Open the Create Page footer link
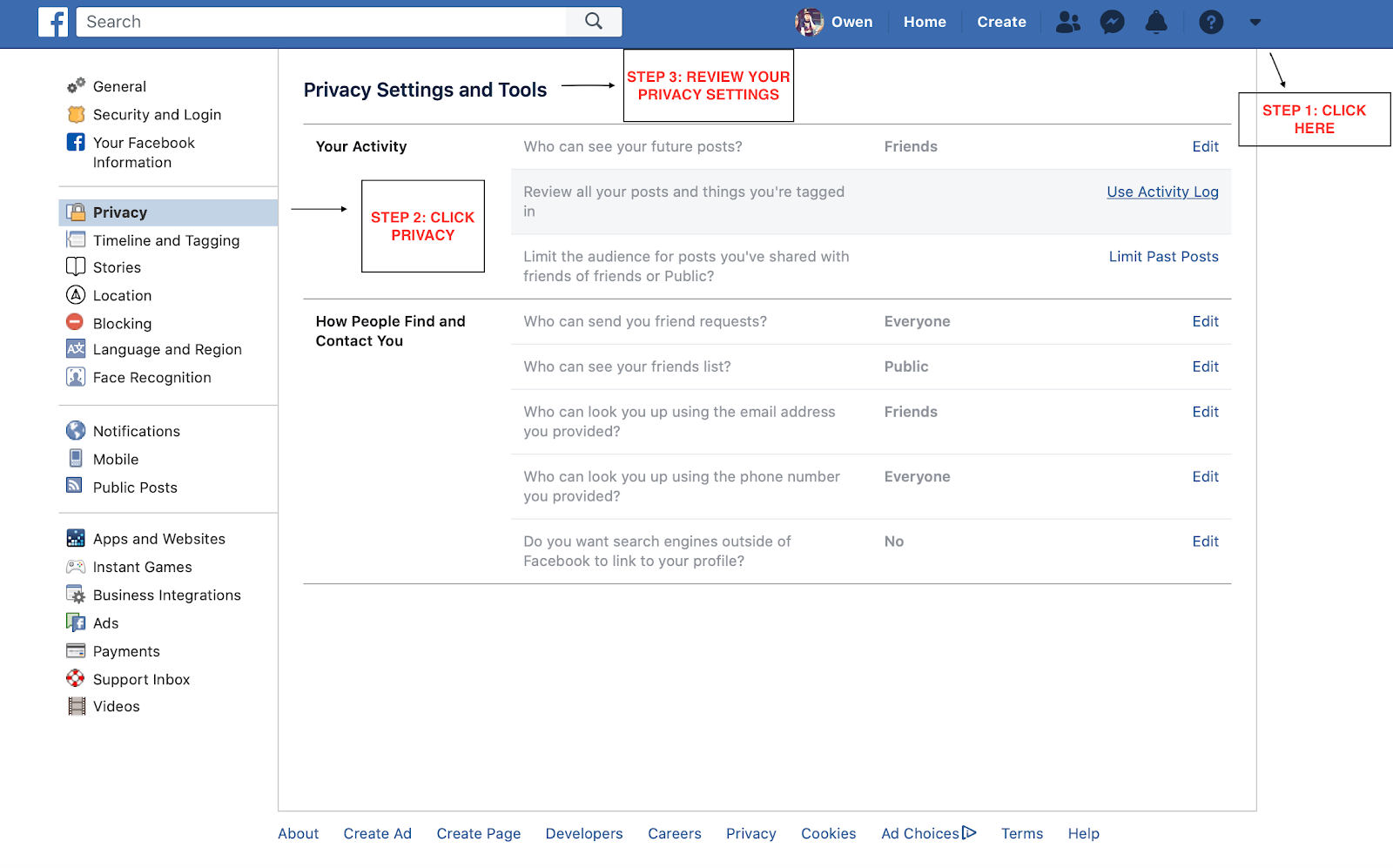 pos(478,833)
